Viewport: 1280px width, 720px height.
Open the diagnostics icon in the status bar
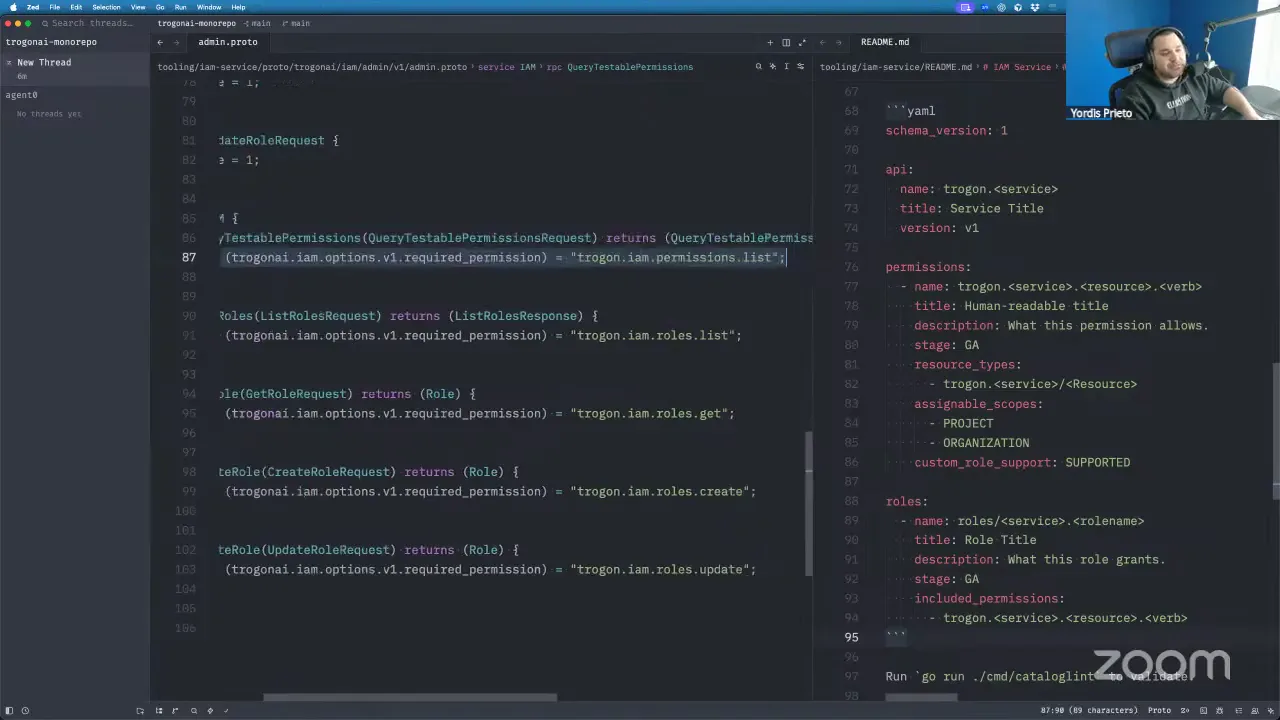(209, 711)
